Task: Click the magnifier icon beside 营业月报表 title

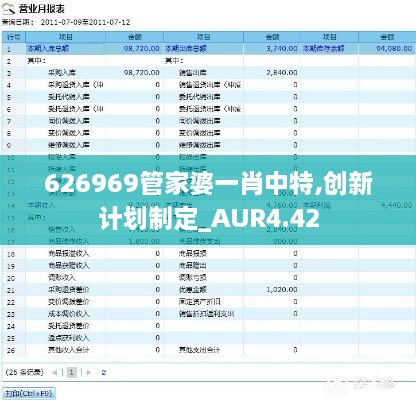Action: tap(9, 9)
